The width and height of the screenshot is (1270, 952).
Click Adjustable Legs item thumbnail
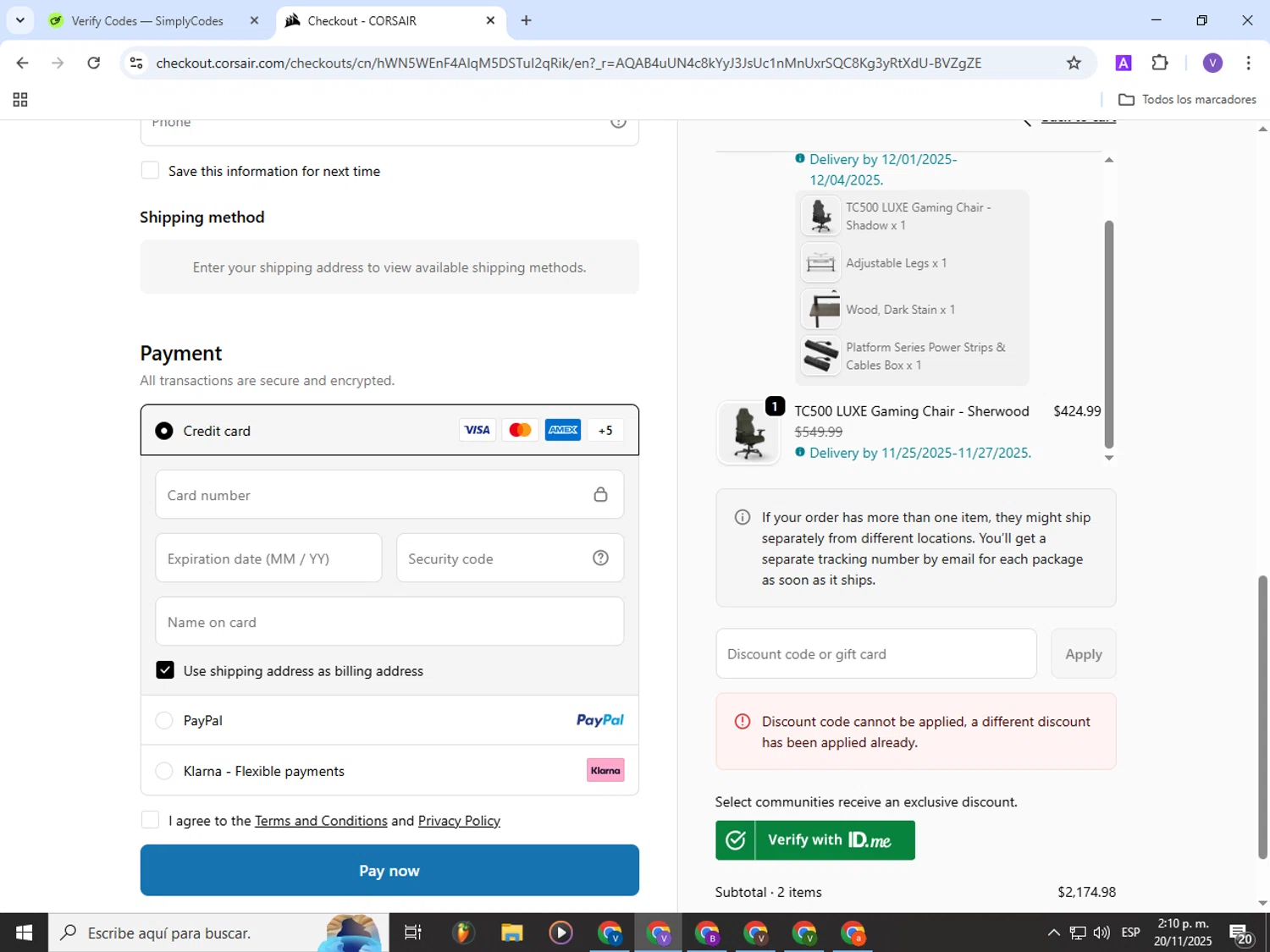click(x=820, y=262)
